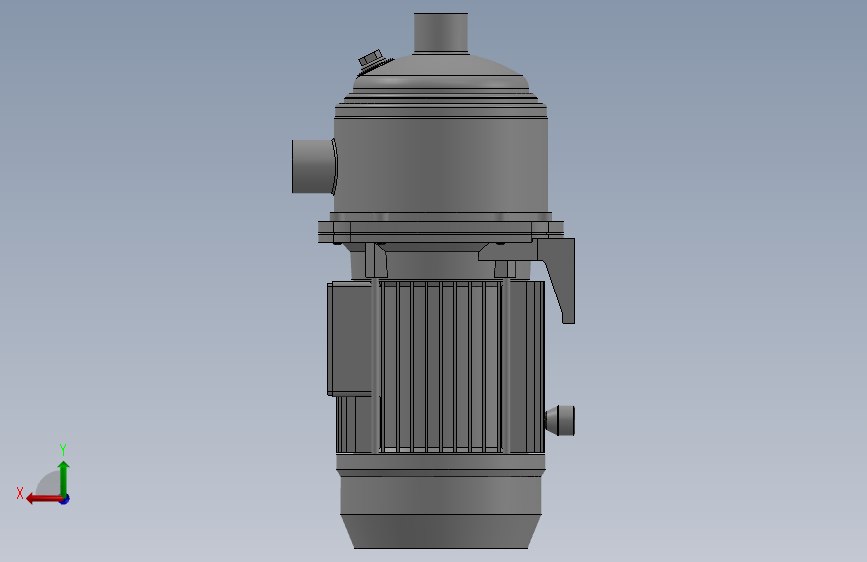
Task: Click the red X axis arrow of triad
Action: [x=44, y=499]
